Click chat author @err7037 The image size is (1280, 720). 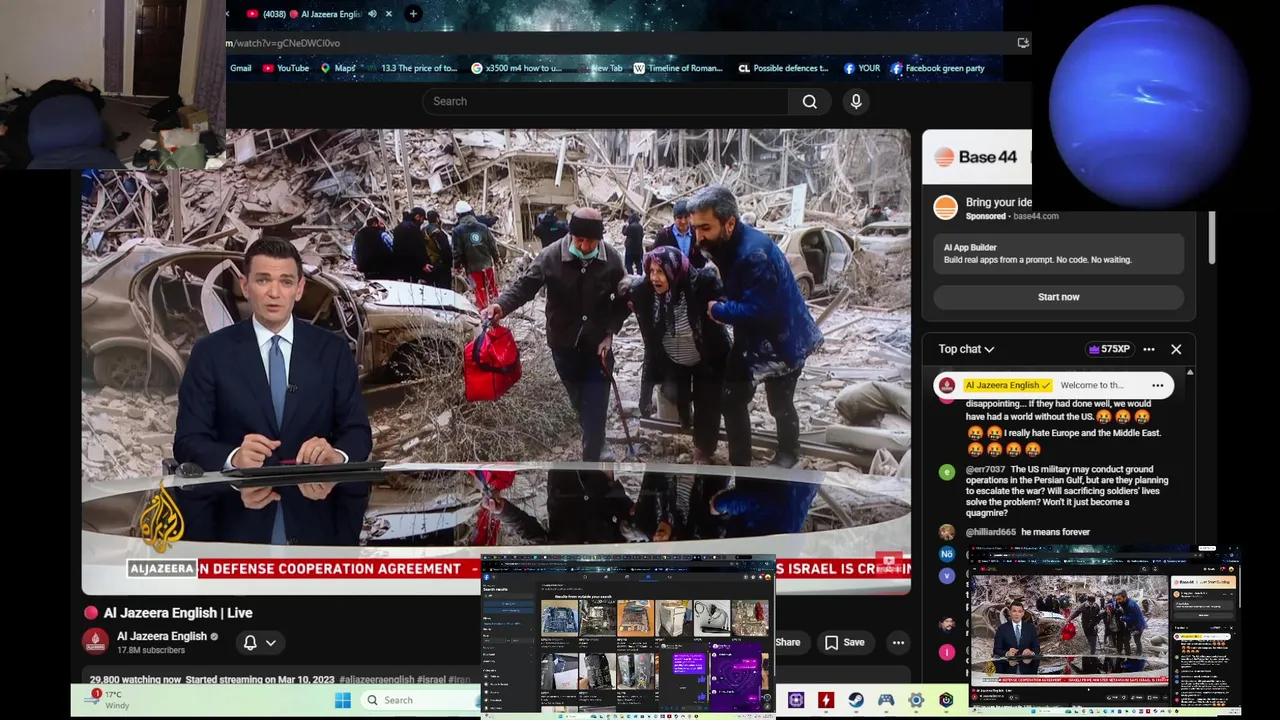[985, 469]
